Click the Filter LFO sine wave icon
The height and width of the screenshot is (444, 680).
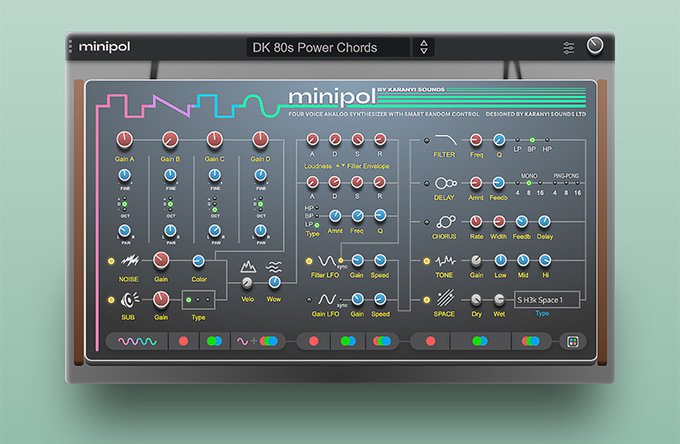[329, 261]
